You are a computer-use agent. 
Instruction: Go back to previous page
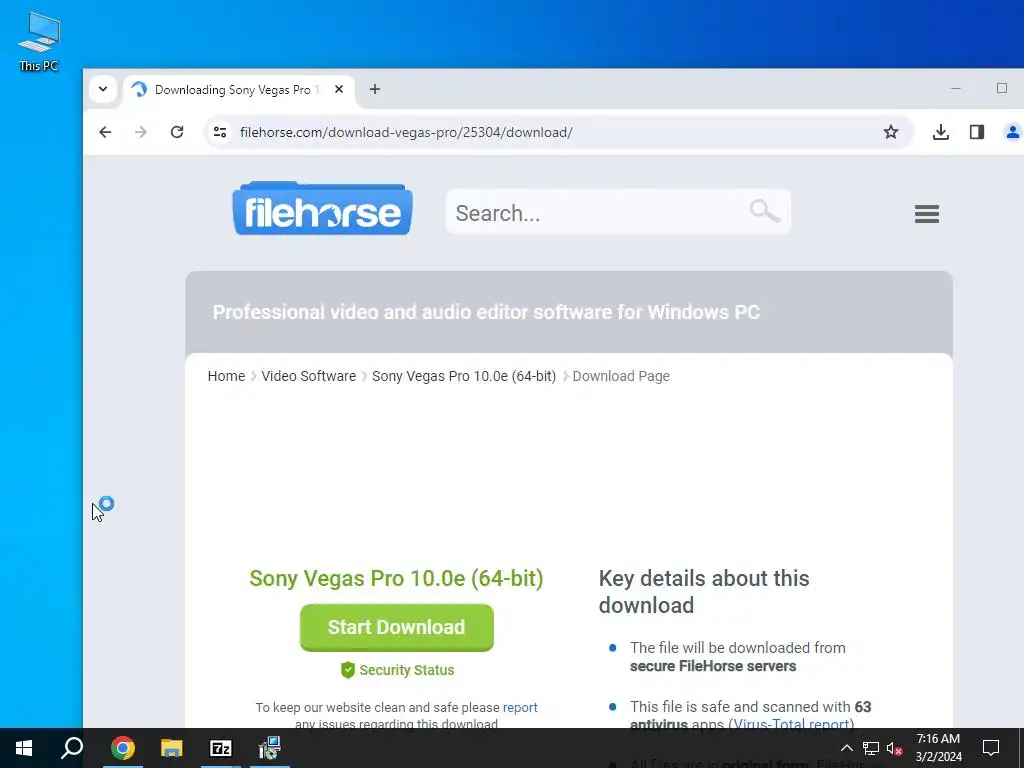tap(105, 132)
